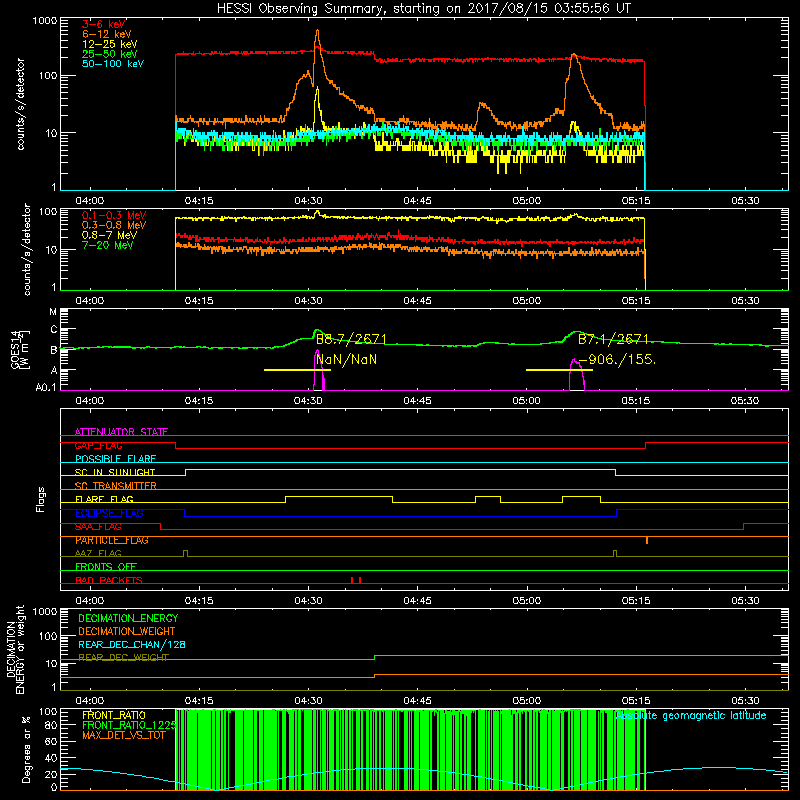Viewport: 800px width, 800px height.
Task: Select the SC_IN_SUNLIGHT flag label
Action: 115,472
